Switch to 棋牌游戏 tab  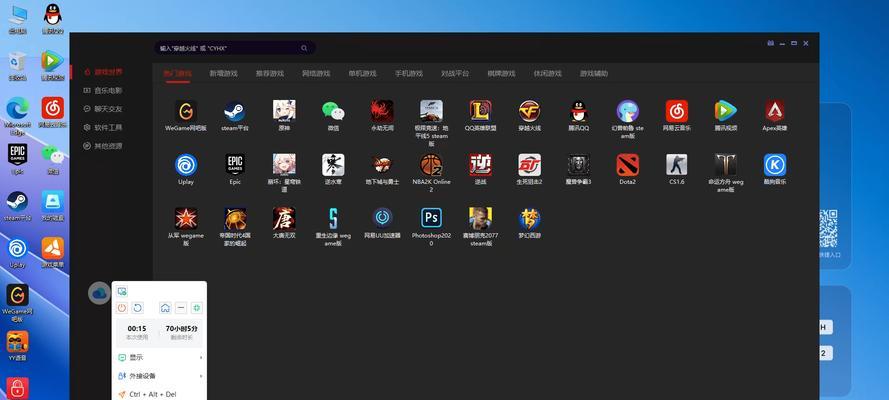[x=501, y=74]
